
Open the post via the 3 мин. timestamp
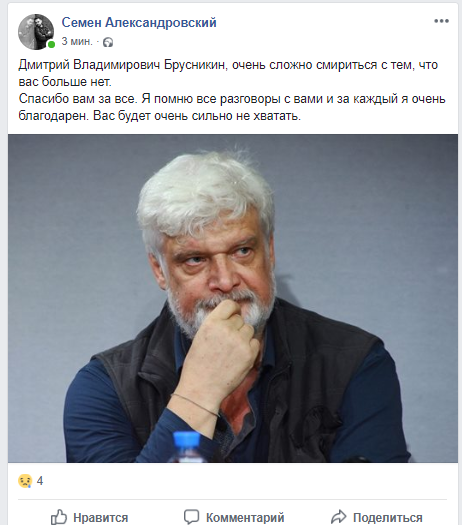tap(77, 42)
